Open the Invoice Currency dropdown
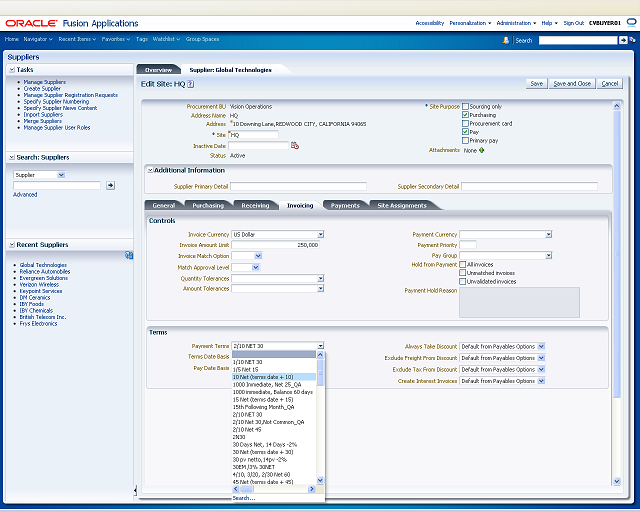Image resolution: width=640 pixels, height=512 pixels. click(x=321, y=234)
